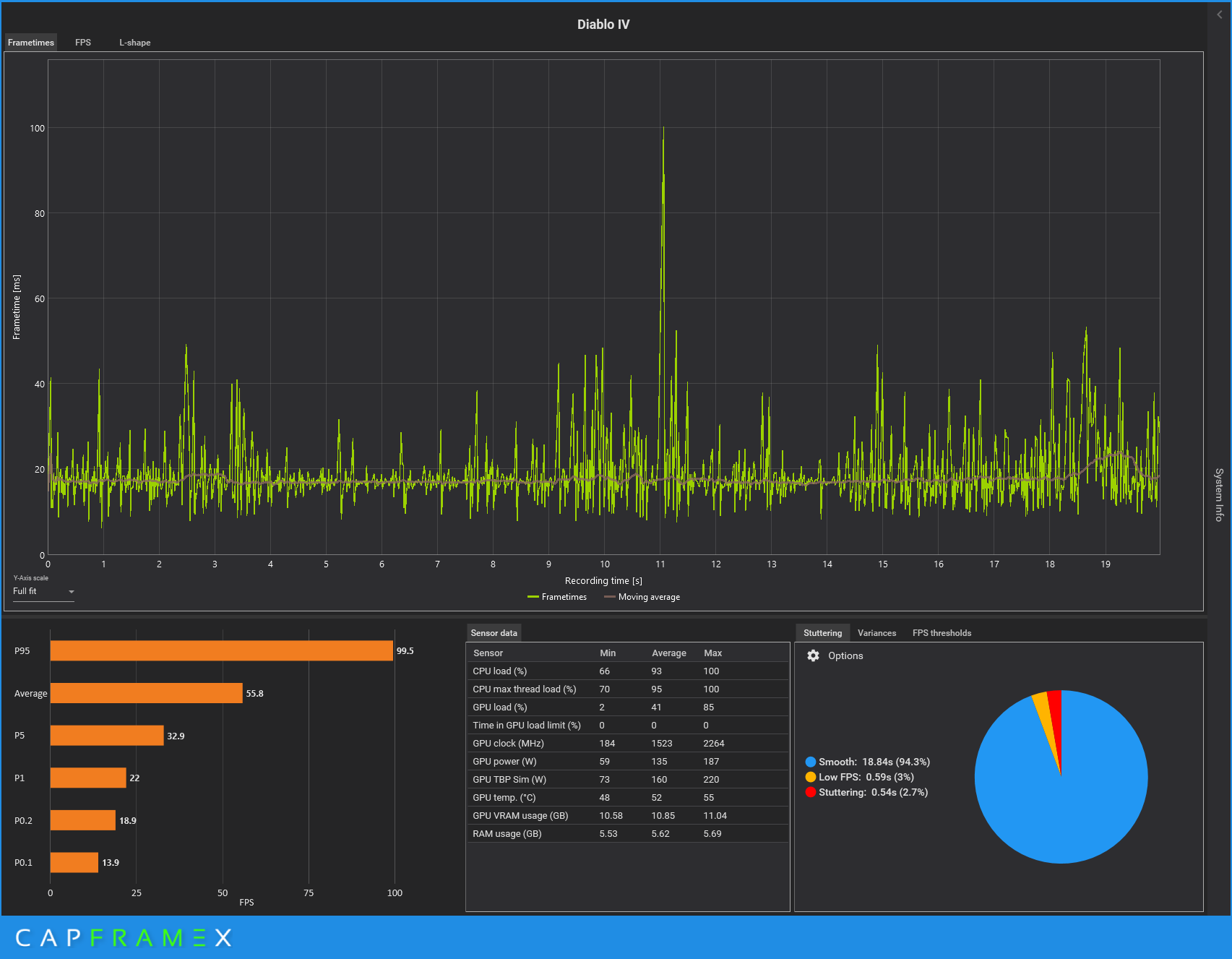This screenshot has height=959, width=1232.
Task: Switch to the L-shape tab
Action: 135,43
